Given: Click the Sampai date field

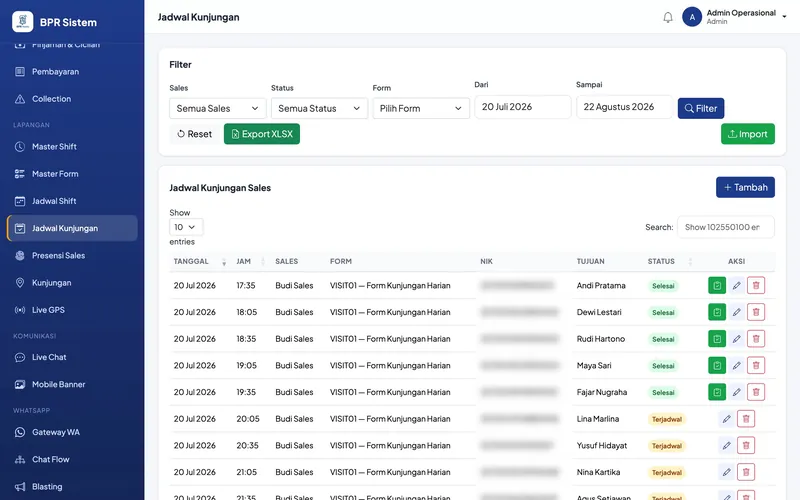Looking at the screenshot, I should click(x=624, y=107).
